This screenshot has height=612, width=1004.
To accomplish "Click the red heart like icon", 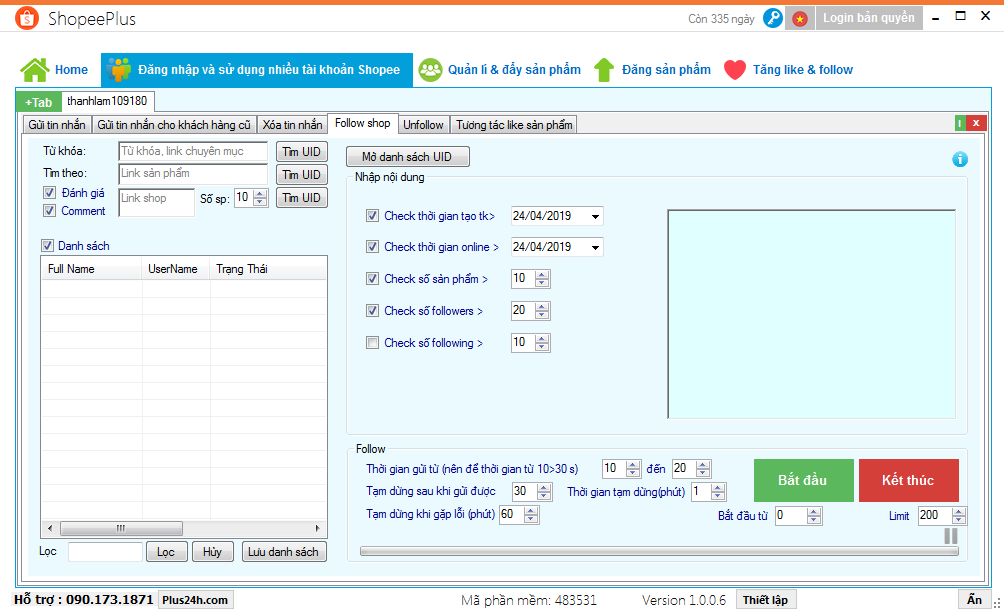I will [735, 70].
